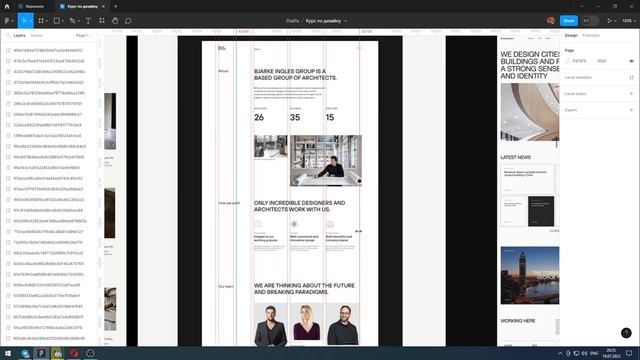The height and width of the screenshot is (360, 640).
Task: Open Windows Start menu
Action: (8, 353)
